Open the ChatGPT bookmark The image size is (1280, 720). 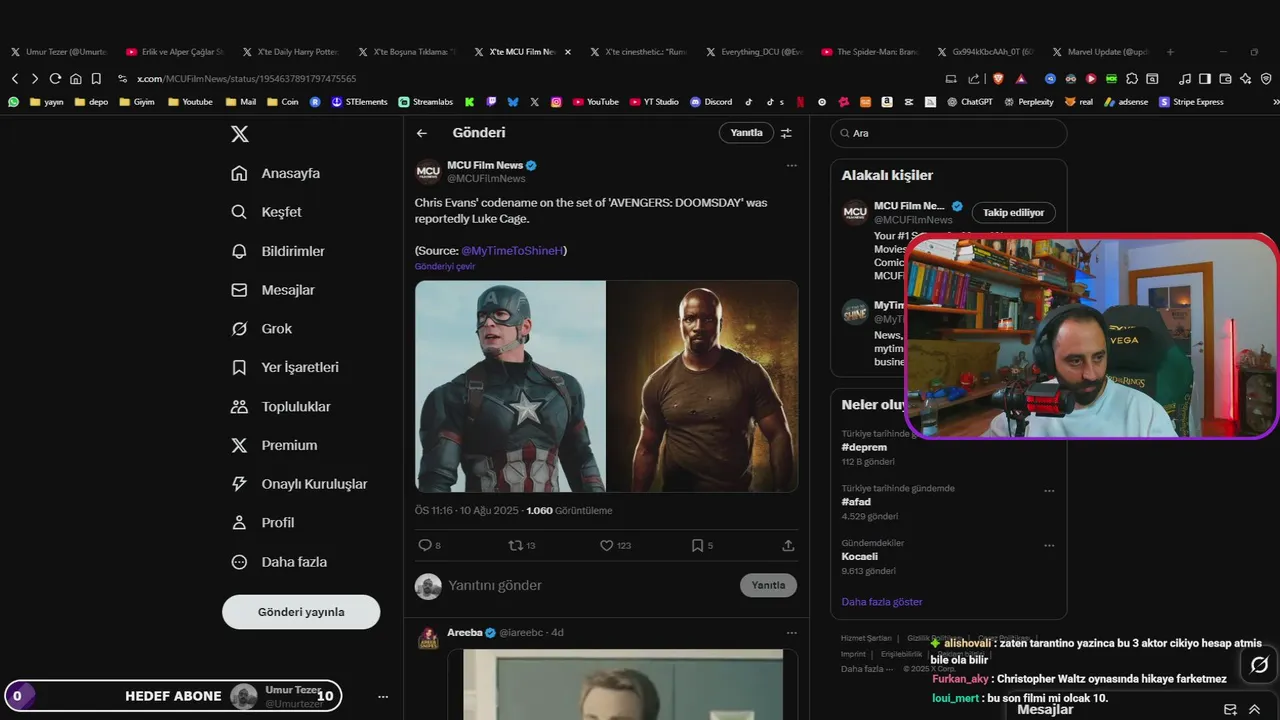[969, 102]
